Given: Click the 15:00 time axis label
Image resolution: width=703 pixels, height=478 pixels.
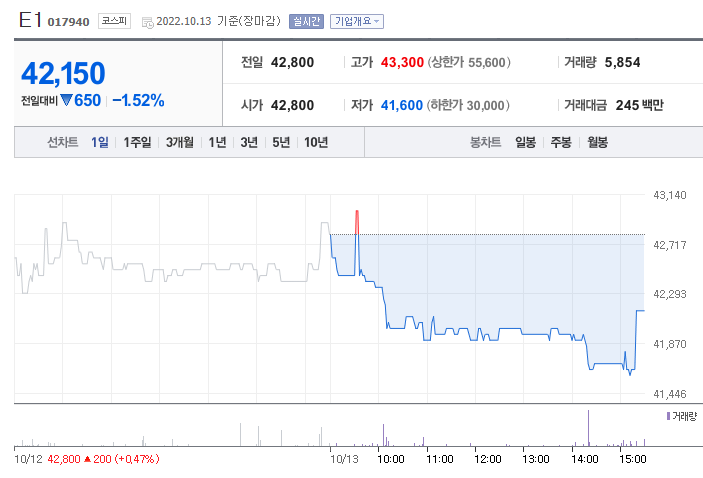Looking at the screenshot, I should pos(633,459).
